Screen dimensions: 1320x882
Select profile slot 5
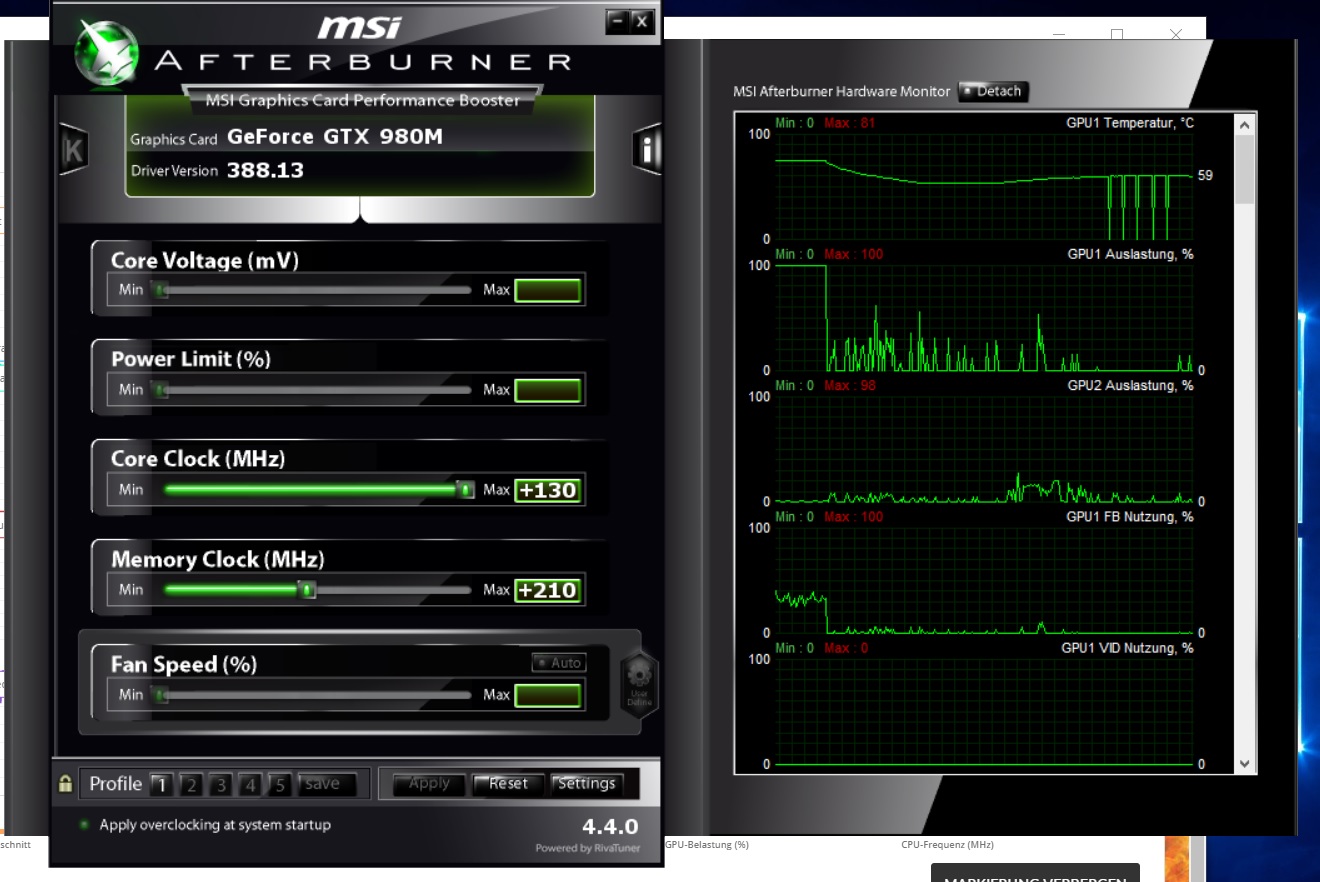coord(280,785)
